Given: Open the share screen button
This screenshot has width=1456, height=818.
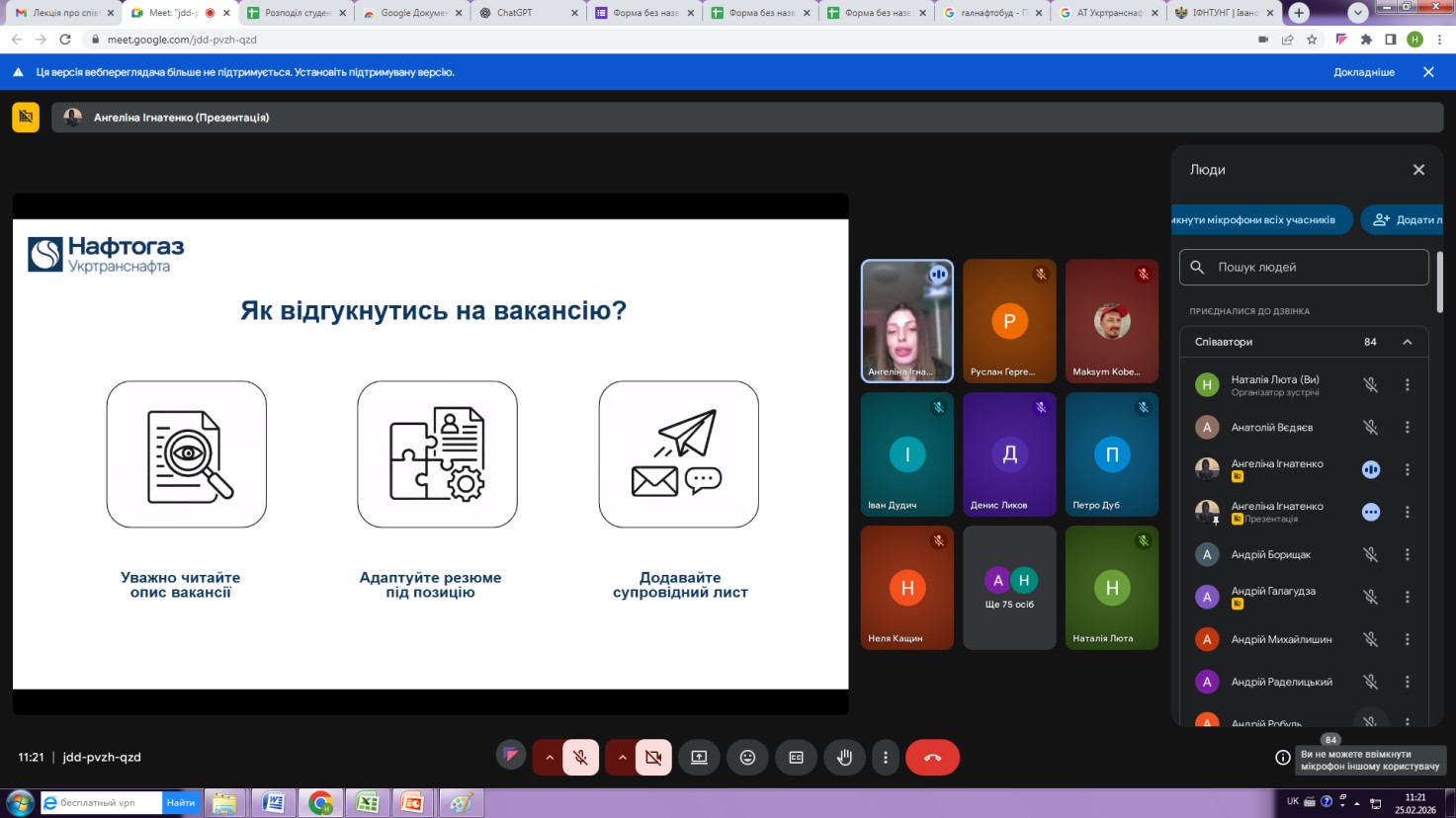Looking at the screenshot, I should click(699, 758).
